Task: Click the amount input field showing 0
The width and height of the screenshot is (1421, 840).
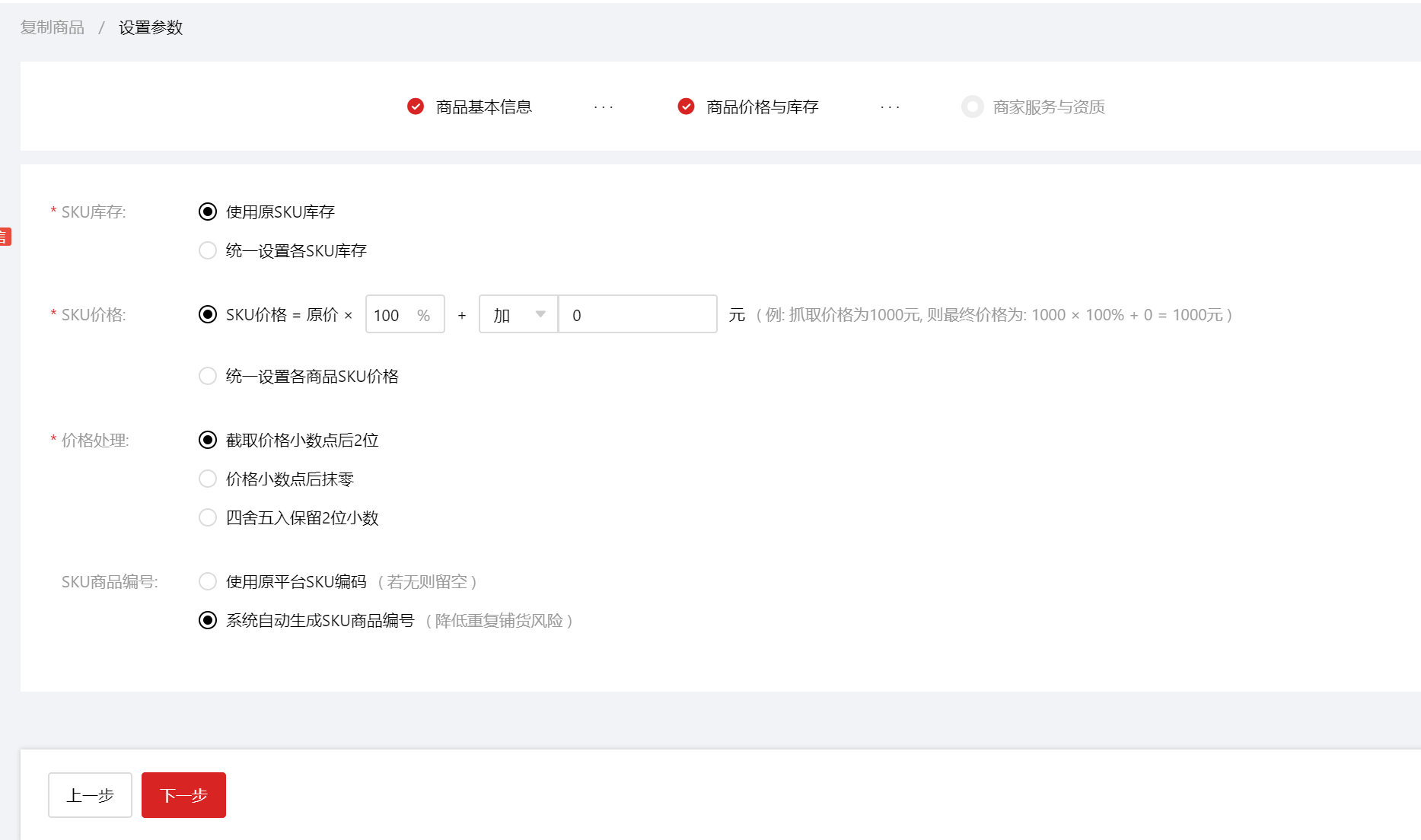Action: coord(637,314)
